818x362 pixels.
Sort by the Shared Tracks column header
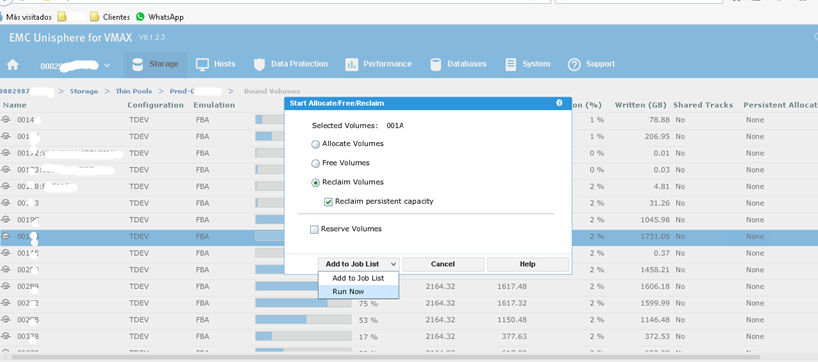pyautogui.click(x=703, y=105)
